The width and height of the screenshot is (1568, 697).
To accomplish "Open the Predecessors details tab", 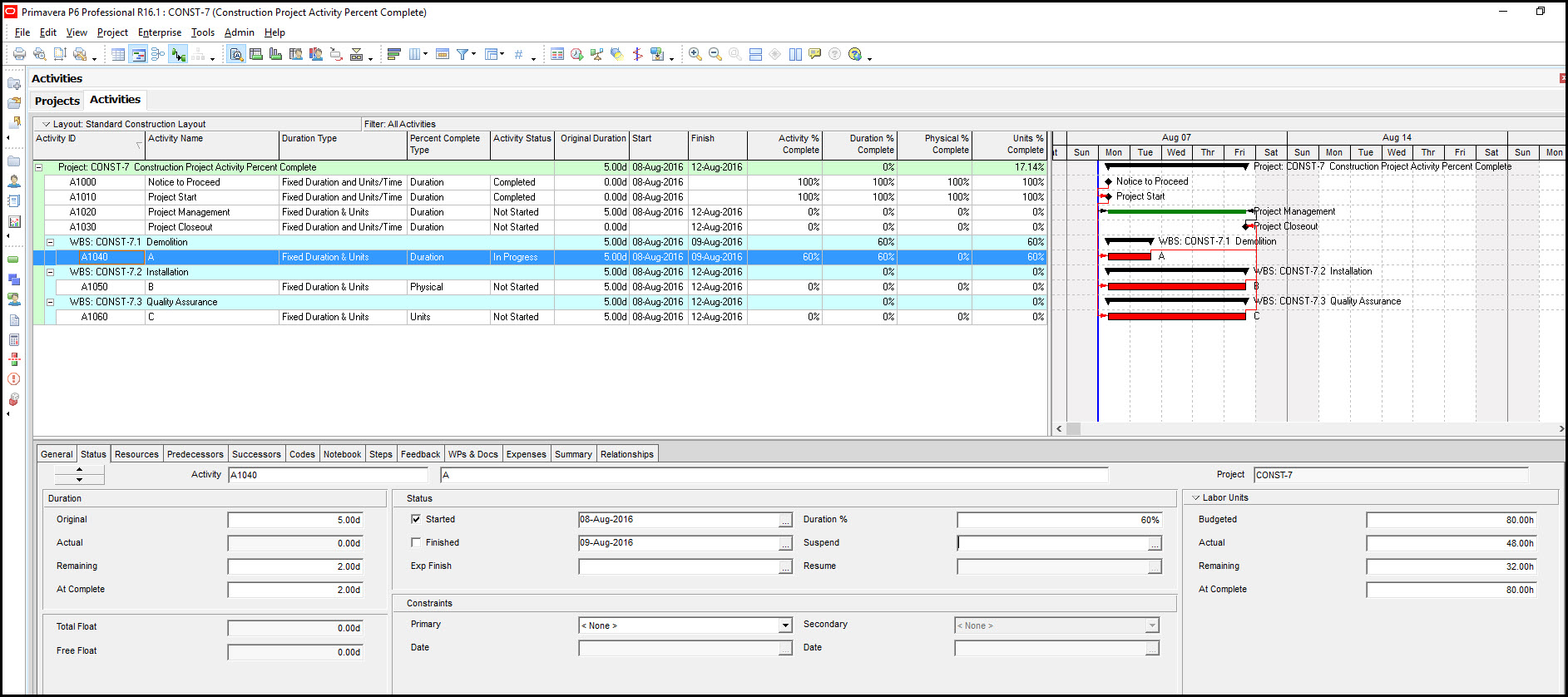I will [x=195, y=454].
